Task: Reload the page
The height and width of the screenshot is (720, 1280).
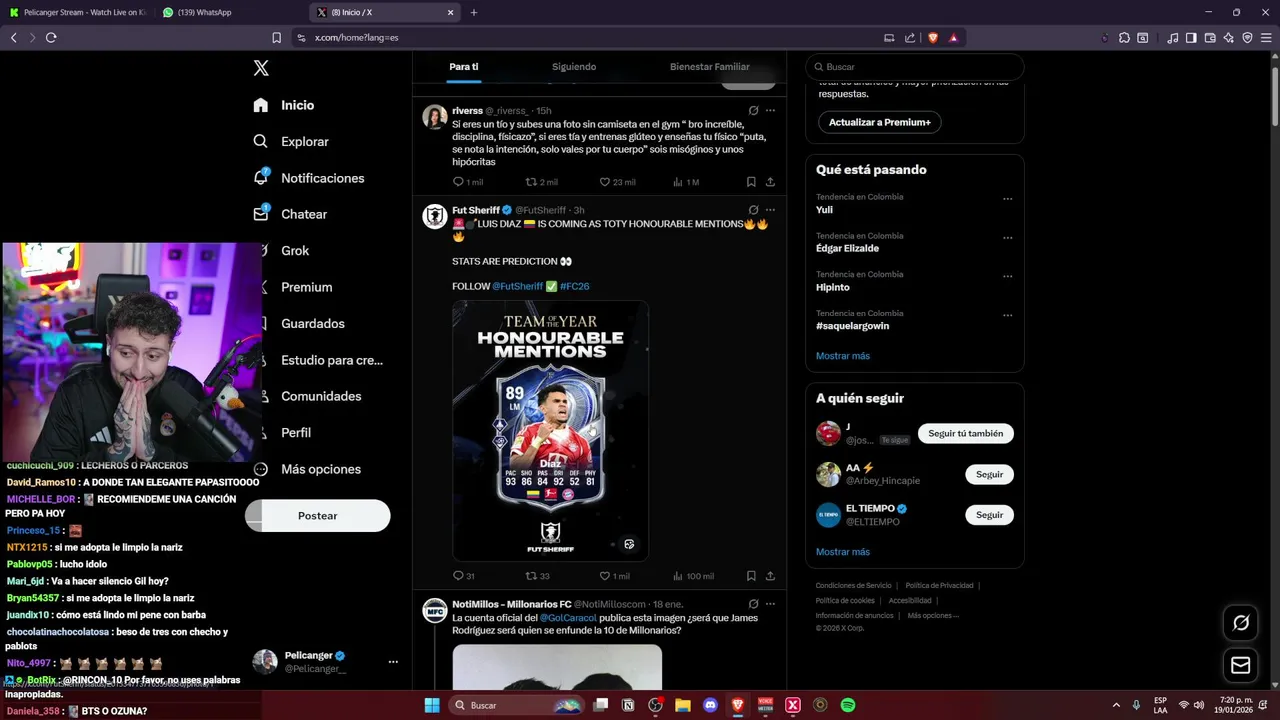Action: (x=51, y=37)
